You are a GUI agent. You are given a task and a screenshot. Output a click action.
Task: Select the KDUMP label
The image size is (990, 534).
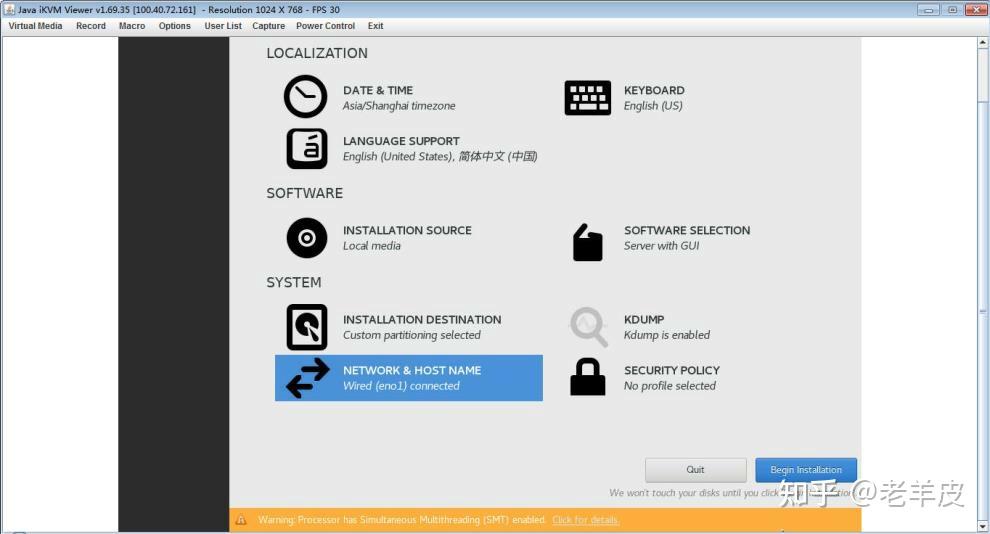(x=644, y=319)
